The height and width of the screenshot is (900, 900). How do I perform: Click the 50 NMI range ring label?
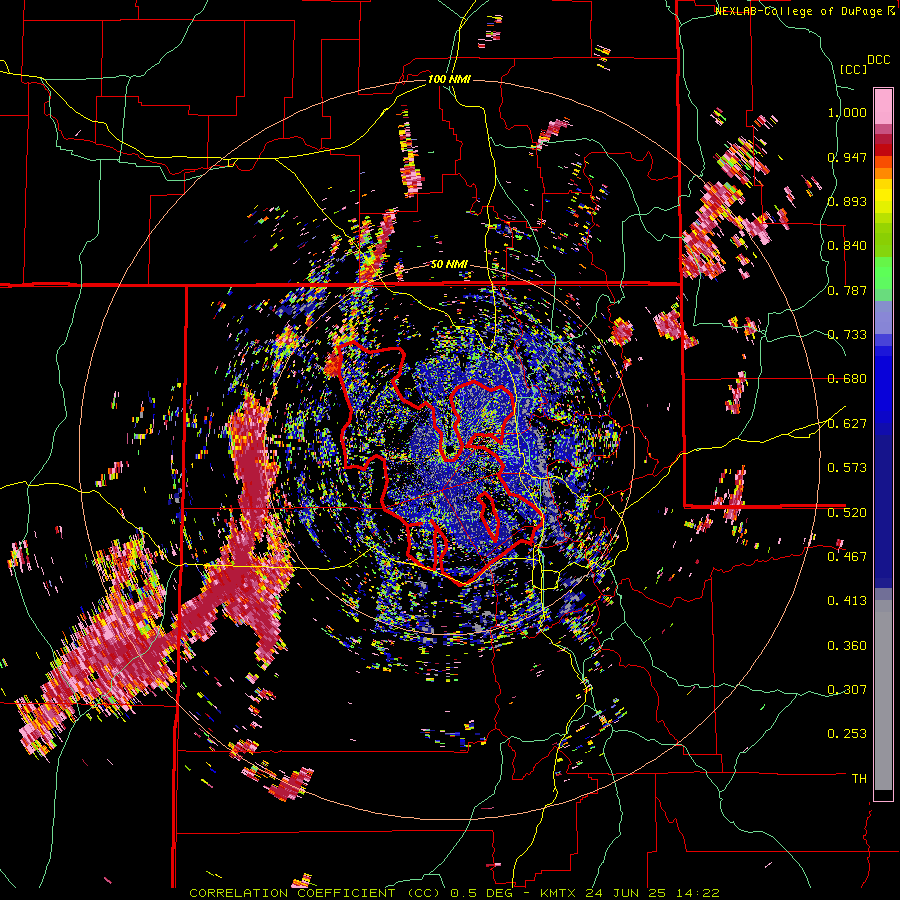(x=449, y=265)
